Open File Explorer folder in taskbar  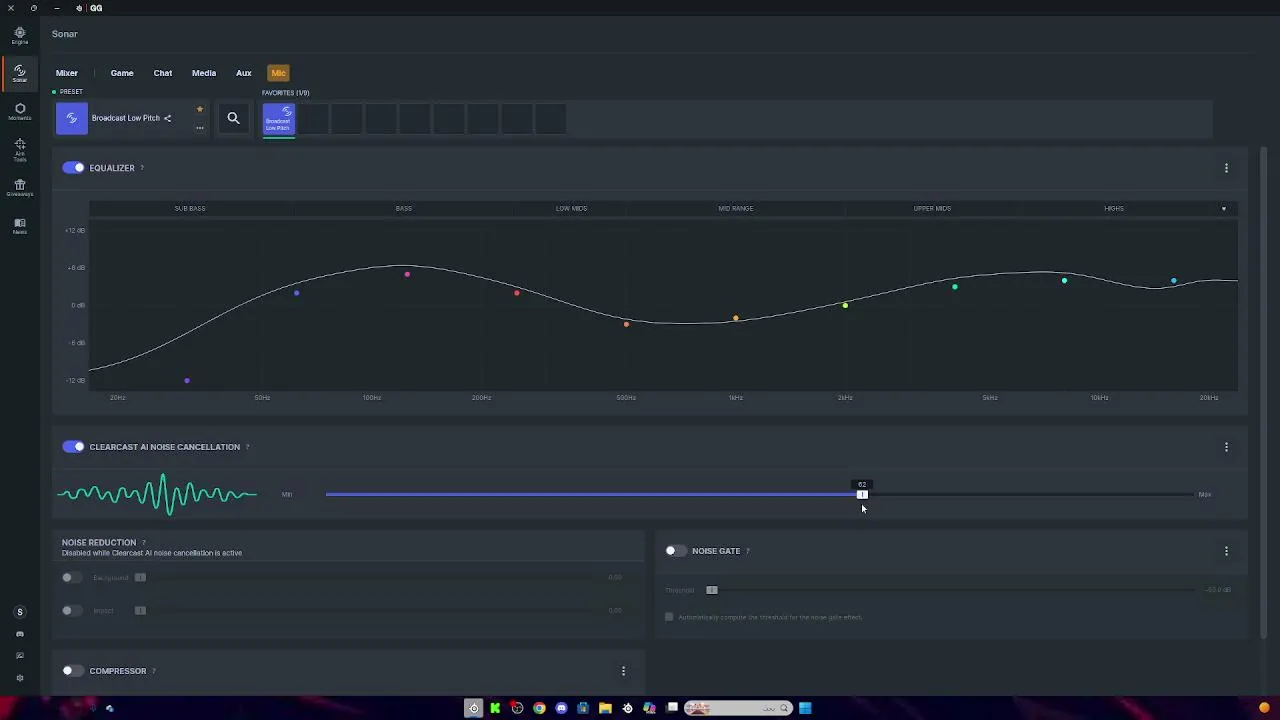click(605, 708)
